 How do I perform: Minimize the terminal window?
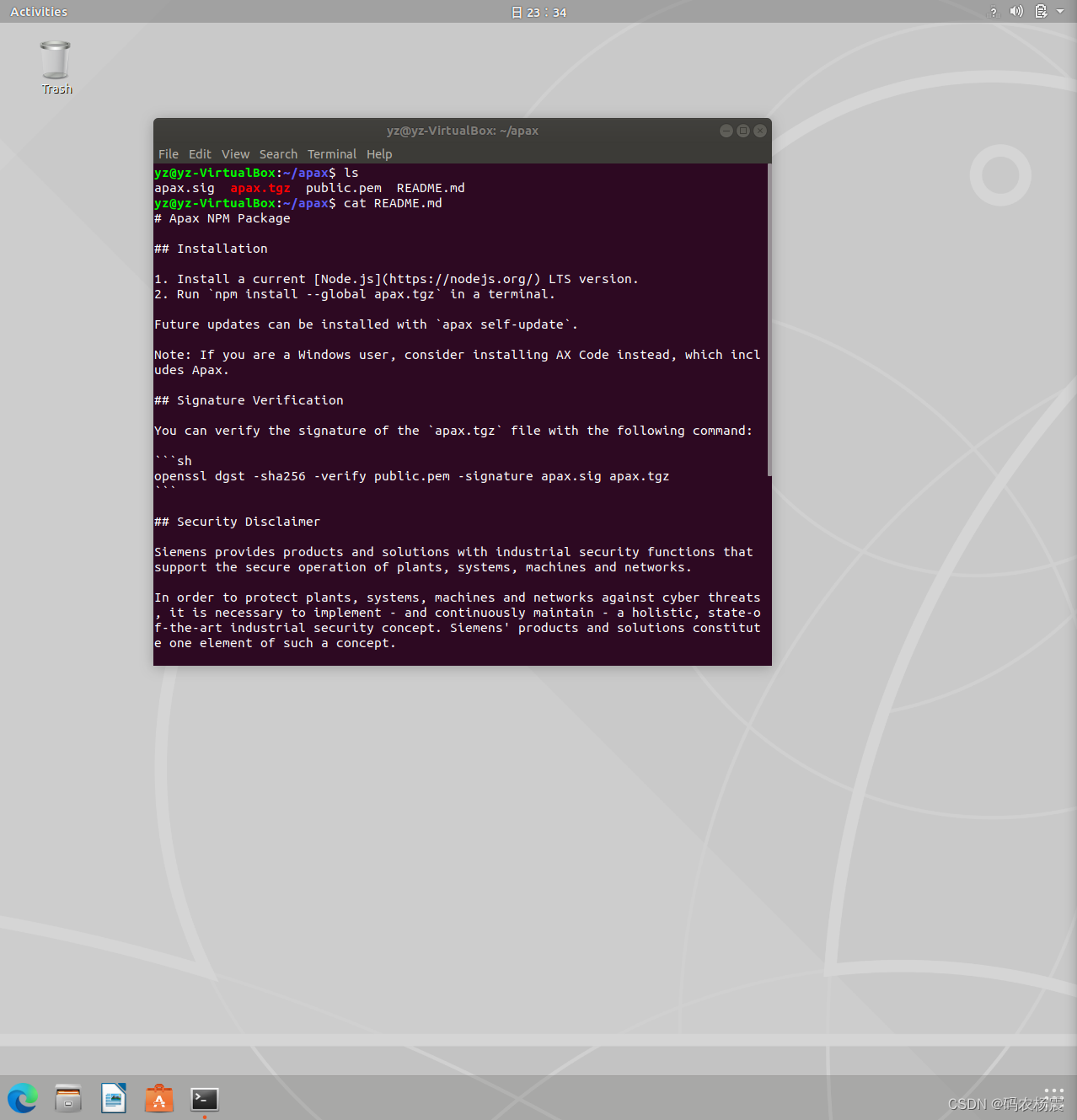pyautogui.click(x=726, y=131)
